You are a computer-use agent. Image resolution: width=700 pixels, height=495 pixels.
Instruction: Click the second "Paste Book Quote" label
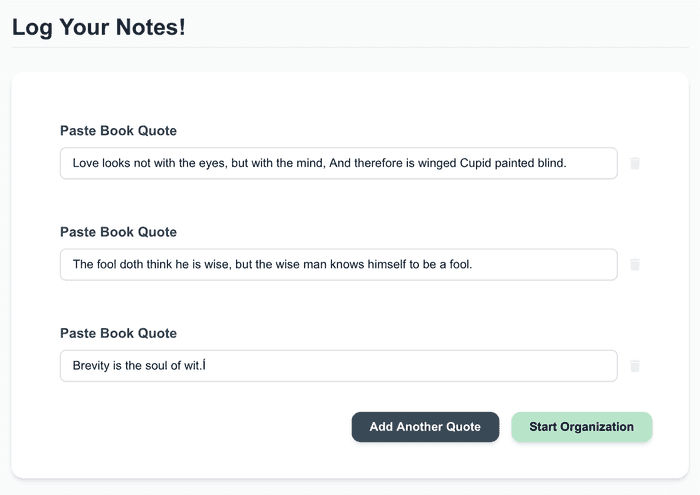[118, 232]
